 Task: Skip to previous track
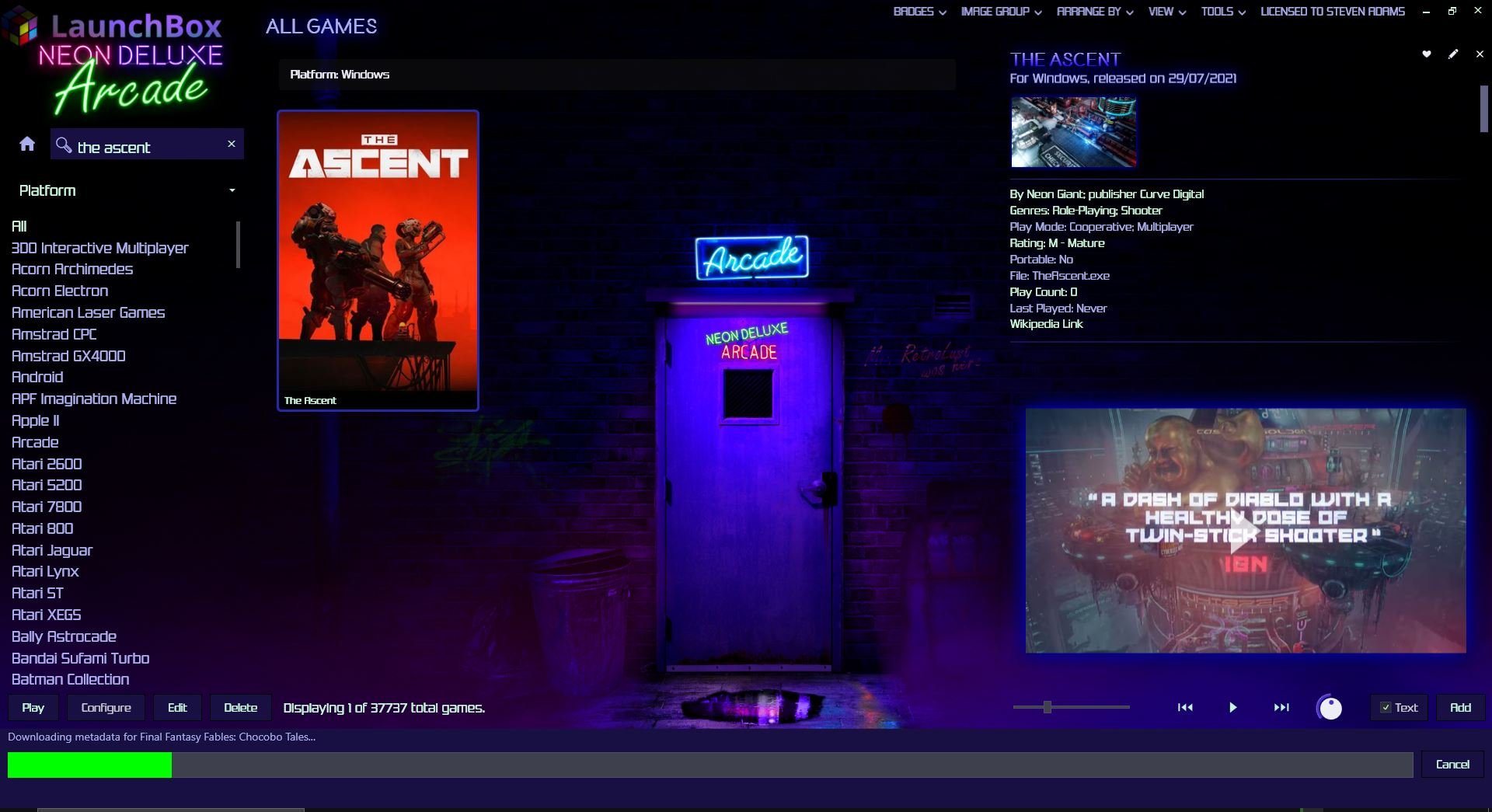1185,707
